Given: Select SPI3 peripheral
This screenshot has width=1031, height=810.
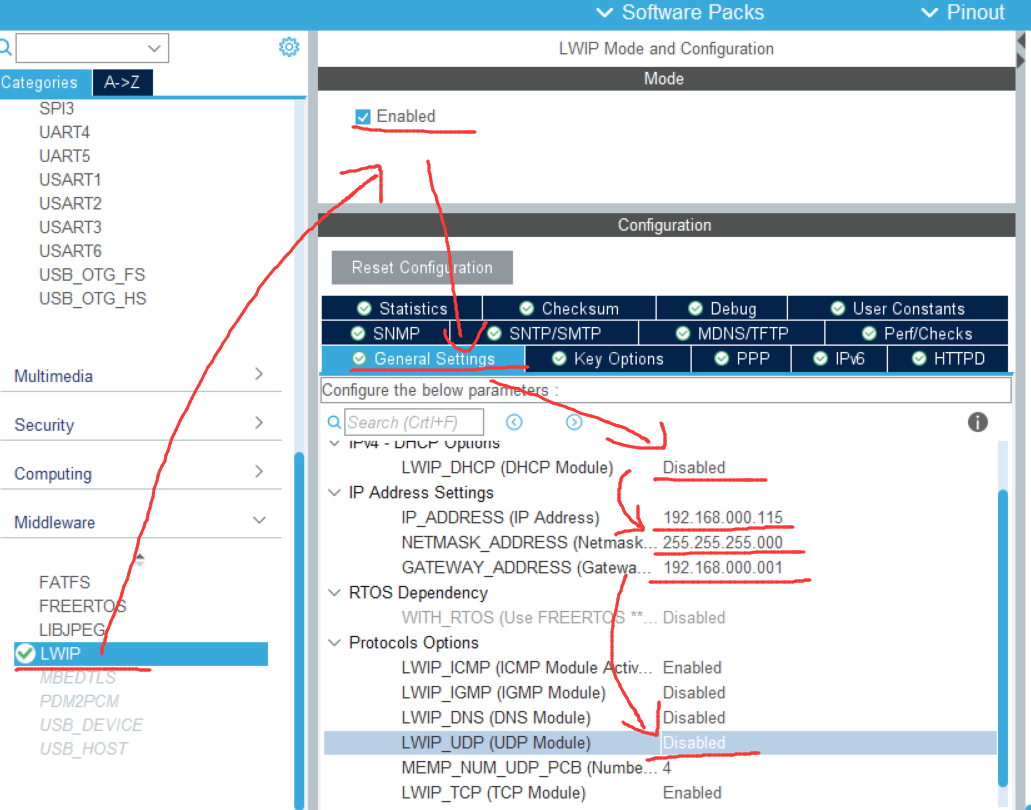Looking at the screenshot, I should 57,108.
